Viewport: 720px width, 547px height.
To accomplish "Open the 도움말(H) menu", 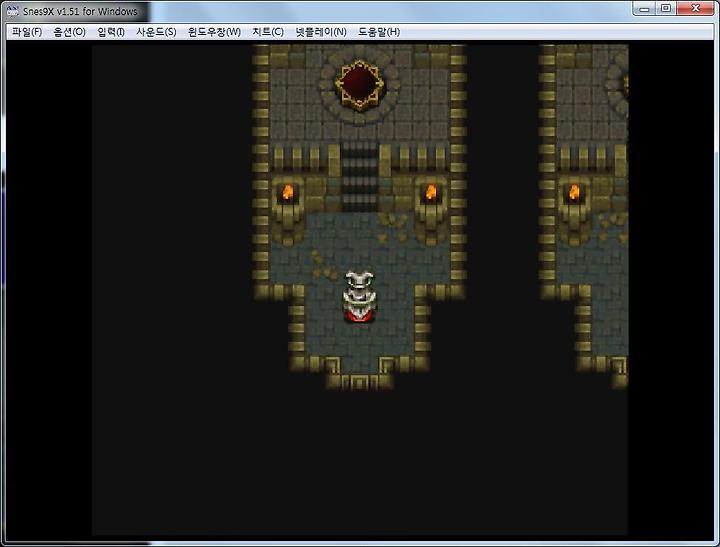I will [x=379, y=32].
